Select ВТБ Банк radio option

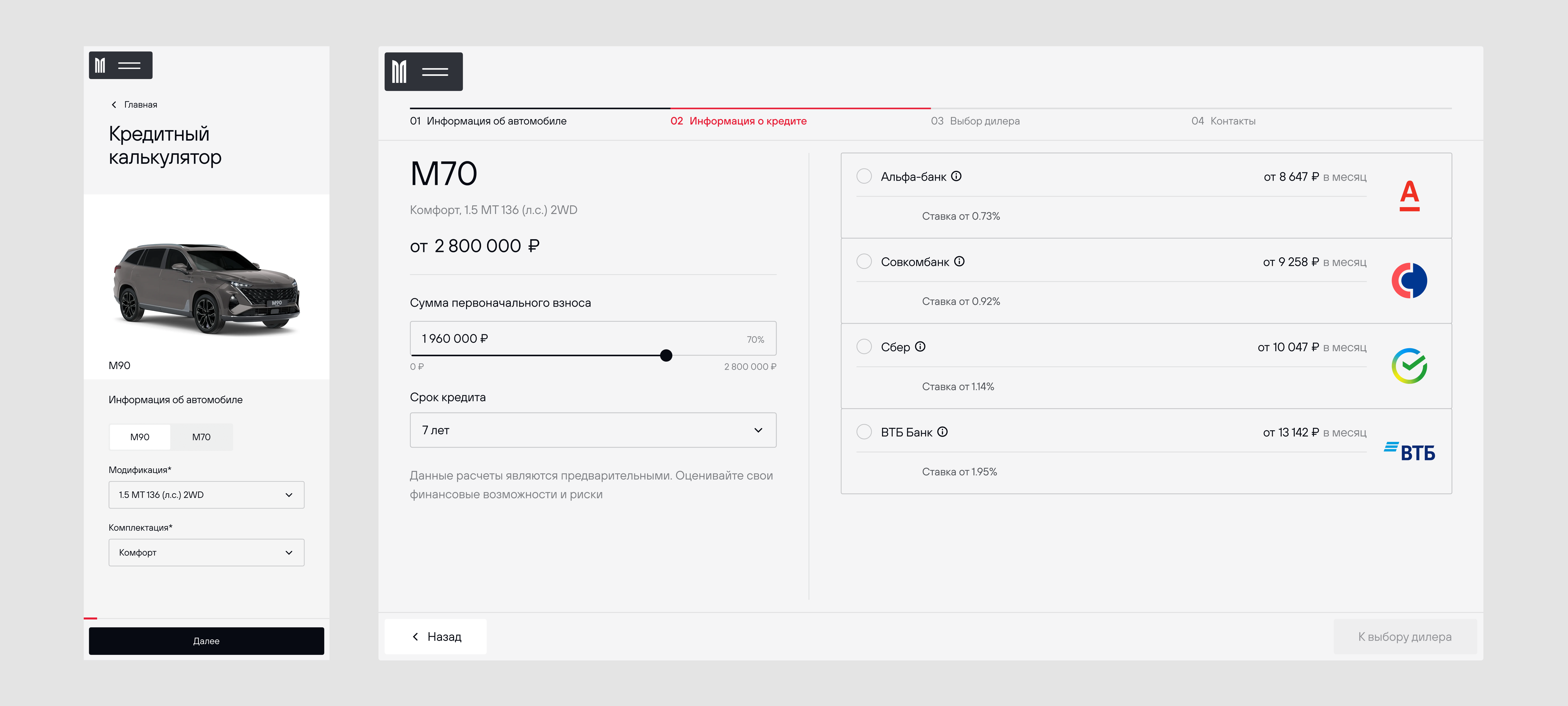point(864,432)
